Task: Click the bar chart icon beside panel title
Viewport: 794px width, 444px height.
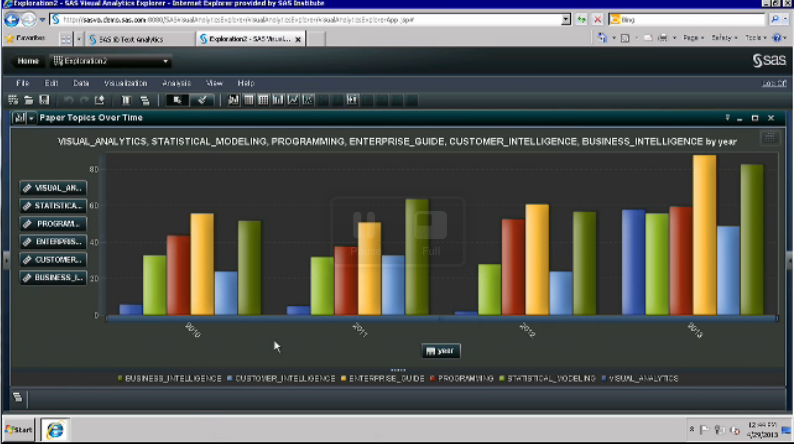Action: click(19, 118)
